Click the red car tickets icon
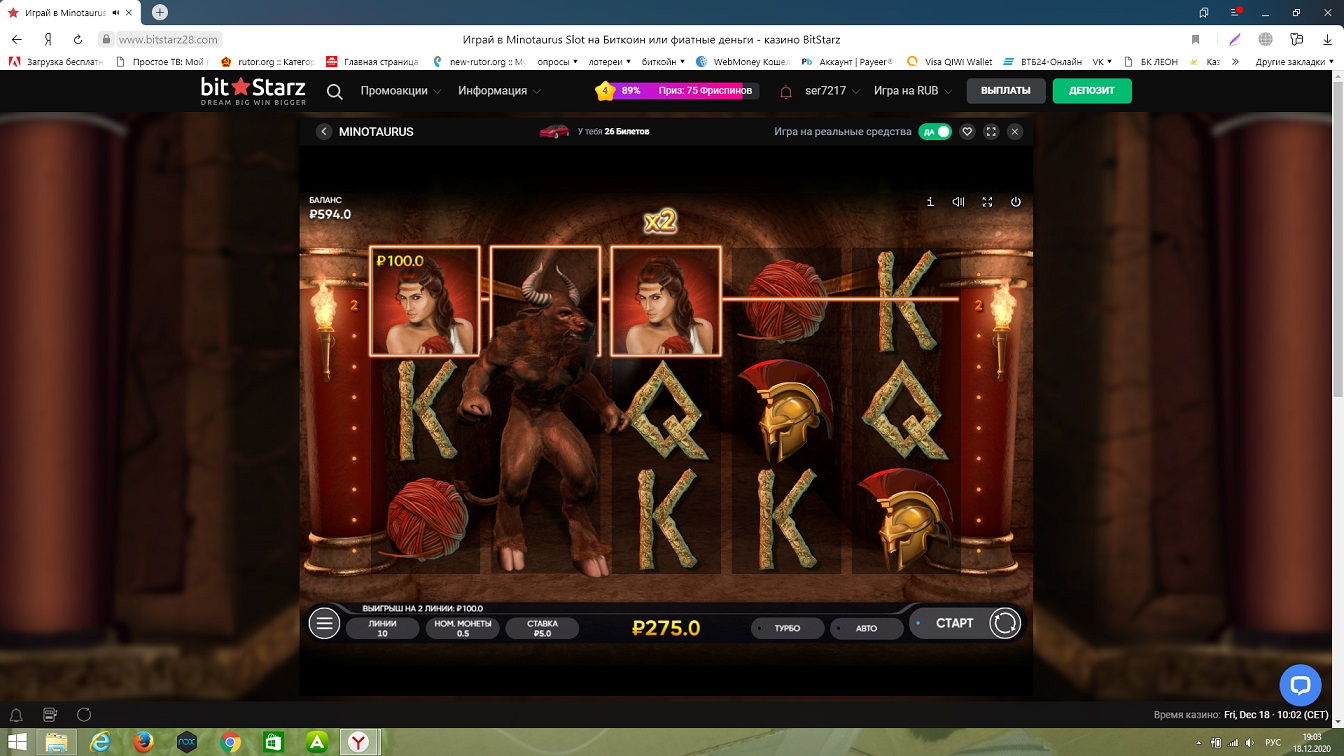Image resolution: width=1344 pixels, height=756 pixels. tap(554, 131)
